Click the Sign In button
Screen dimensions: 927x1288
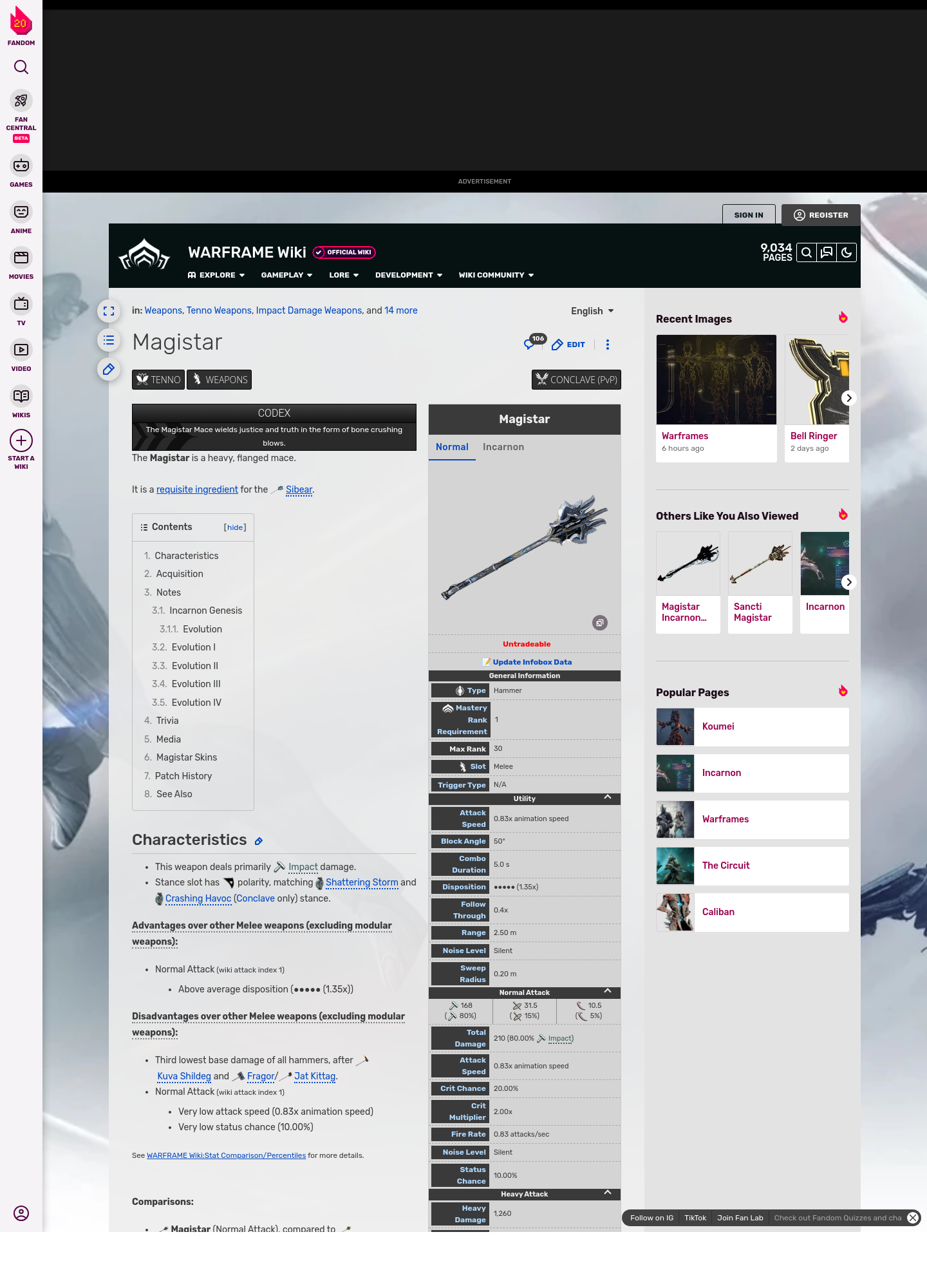pos(749,215)
